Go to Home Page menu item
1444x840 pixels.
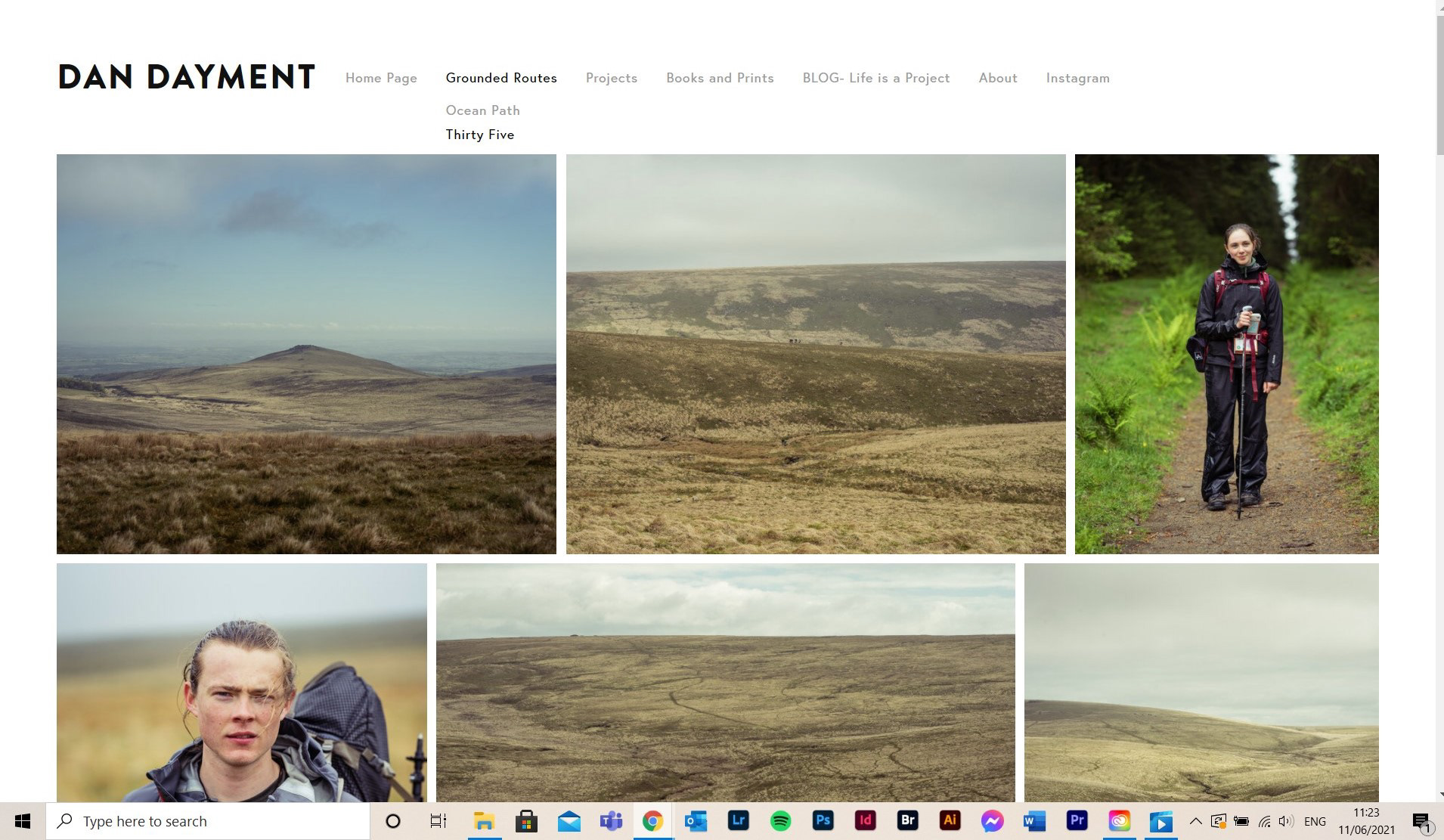coord(381,78)
